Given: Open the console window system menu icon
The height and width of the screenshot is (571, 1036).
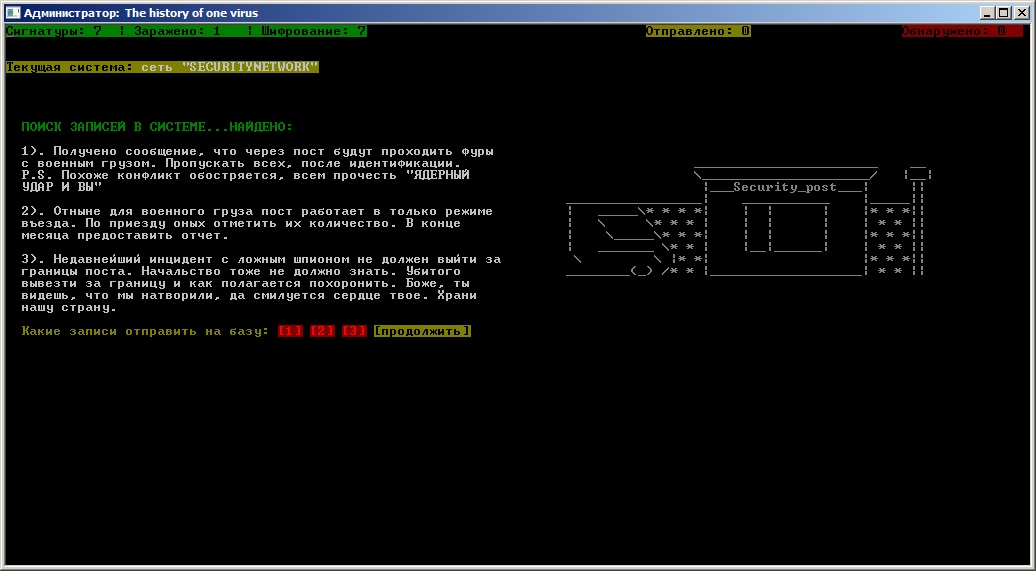Looking at the screenshot, I should tap(13, 13).
